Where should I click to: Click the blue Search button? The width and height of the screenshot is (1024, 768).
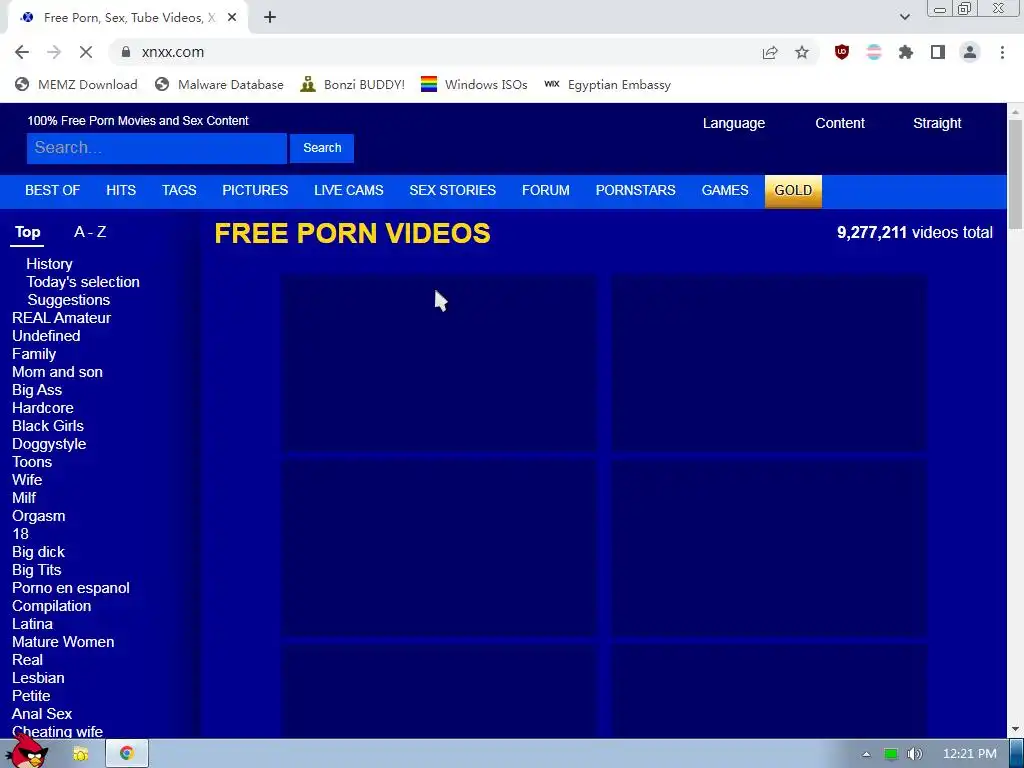tap(322, 148)
